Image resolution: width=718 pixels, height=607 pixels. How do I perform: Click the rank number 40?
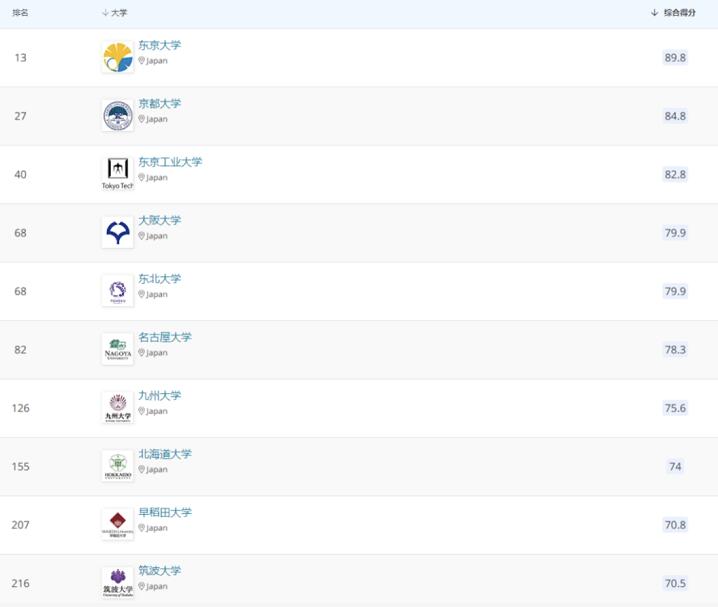coord(21,174)
